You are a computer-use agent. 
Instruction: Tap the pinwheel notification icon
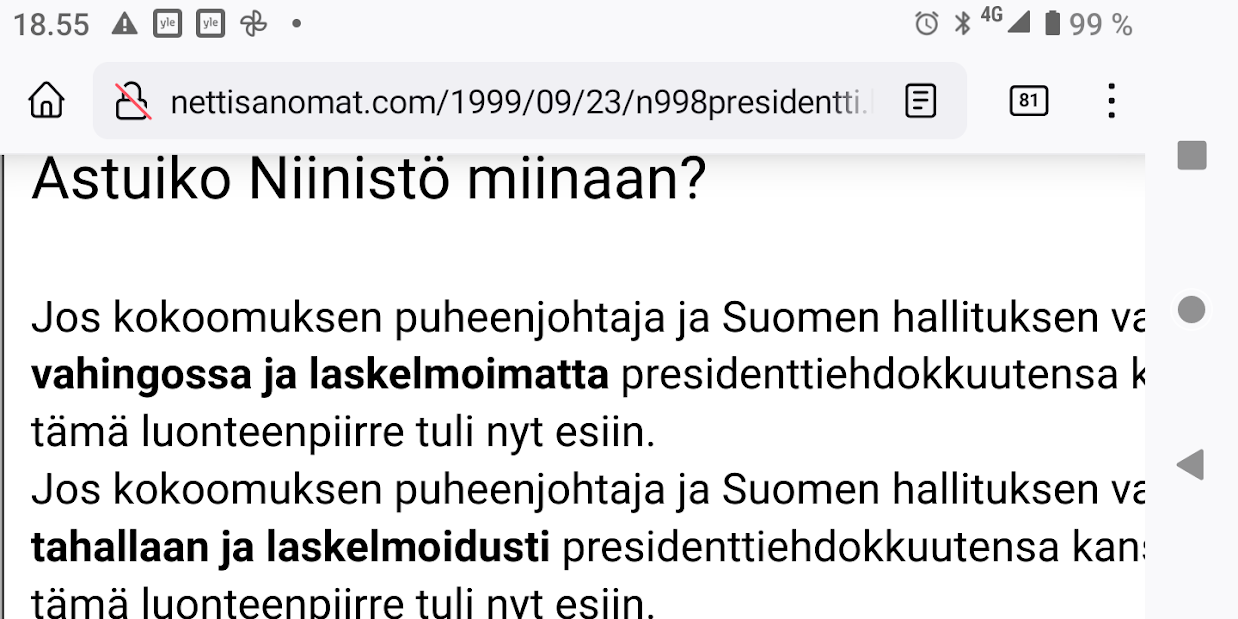point(253,24)
